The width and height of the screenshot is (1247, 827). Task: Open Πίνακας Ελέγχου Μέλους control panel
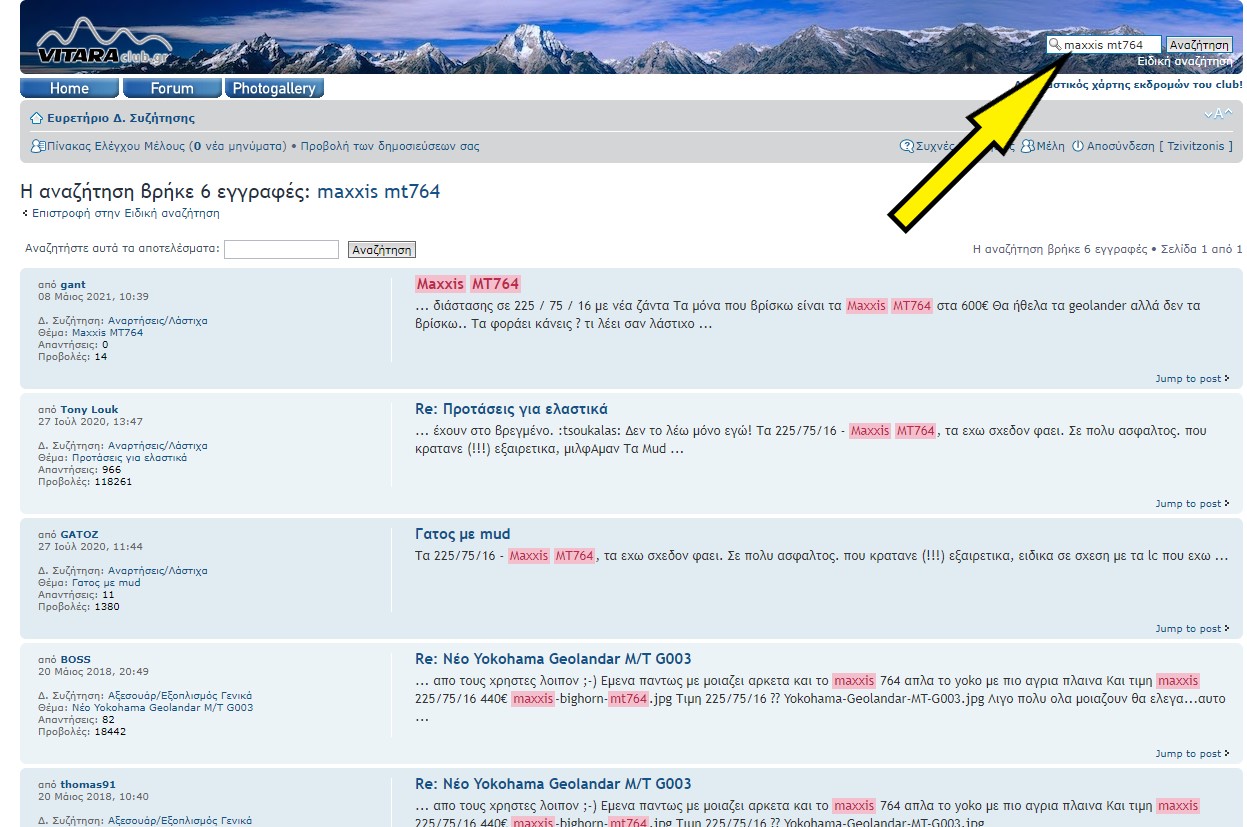coord(116,146)
